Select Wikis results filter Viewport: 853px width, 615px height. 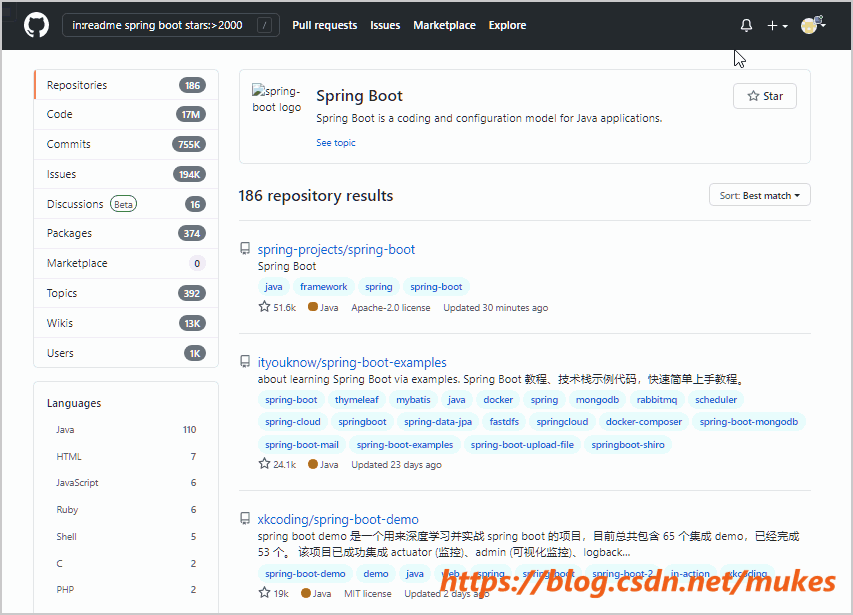click(x=126, y=323)
